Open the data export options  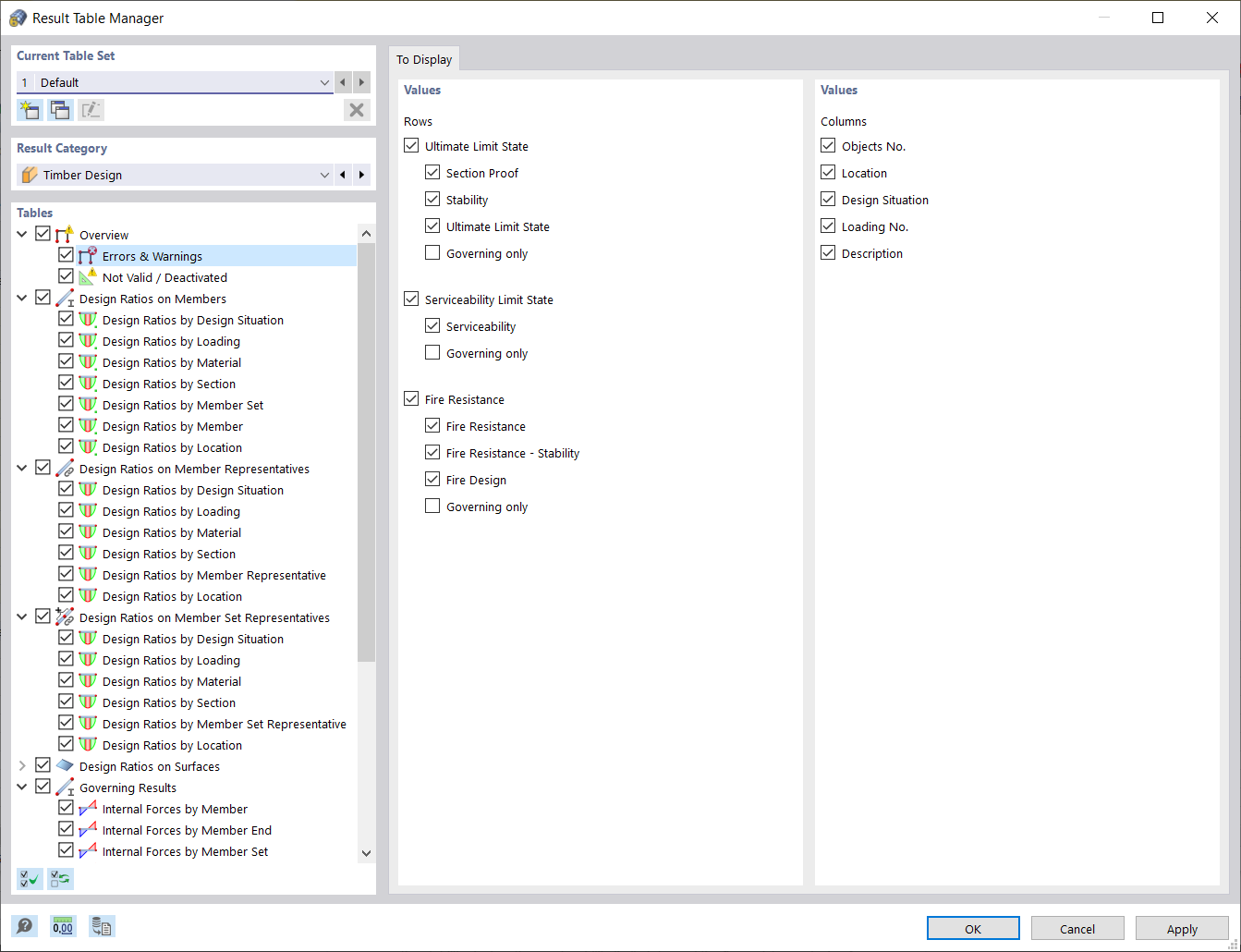point(101,925)
